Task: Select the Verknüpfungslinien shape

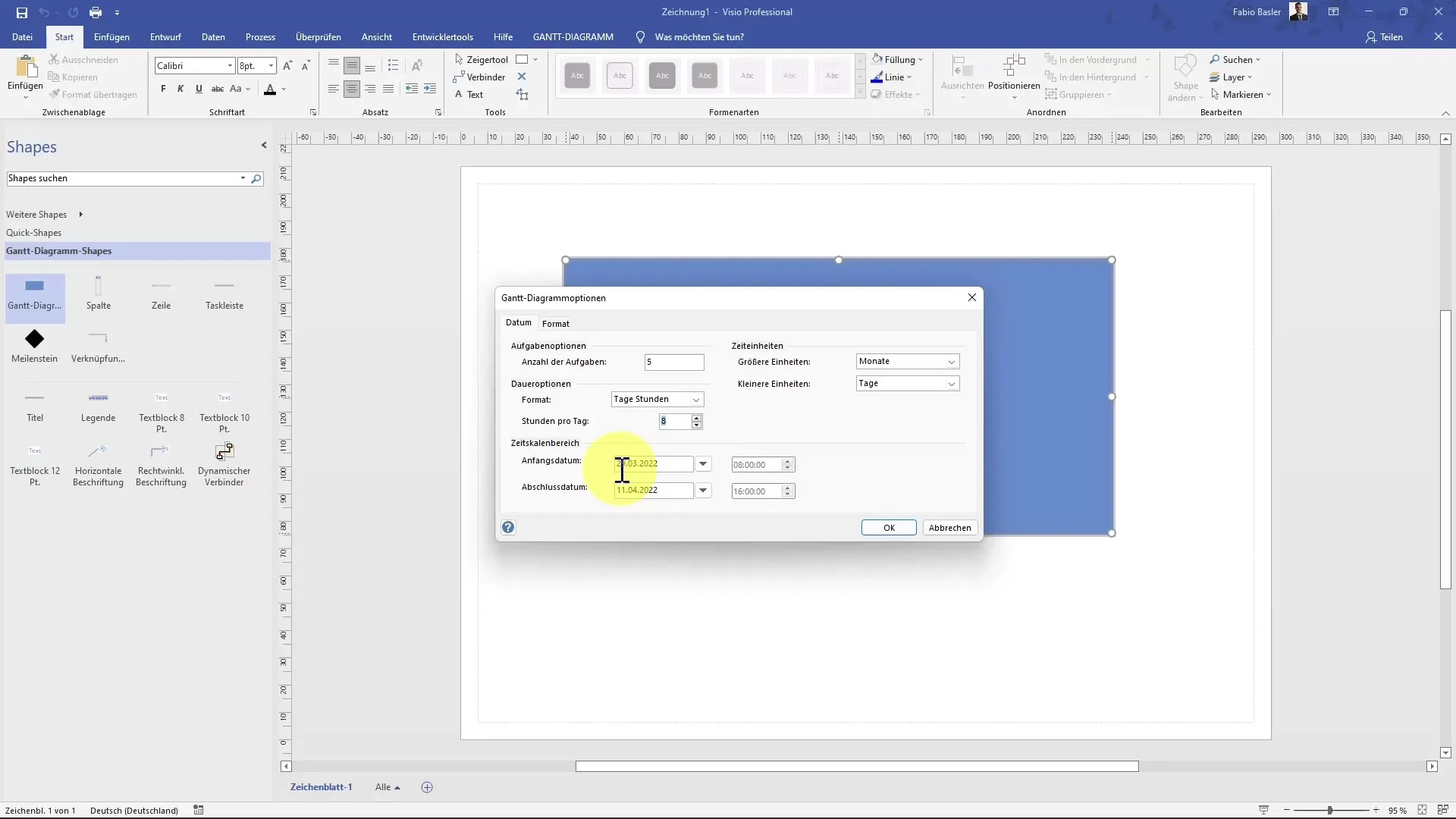Action: [x=98, y=346]
